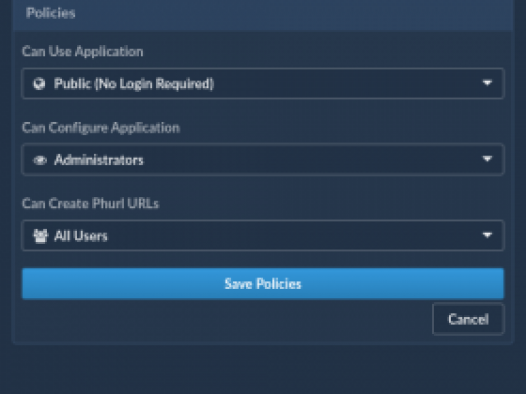The image size is (526, 394).
Task: Click the Can Create Phurl URLs label
Action: 91,204
